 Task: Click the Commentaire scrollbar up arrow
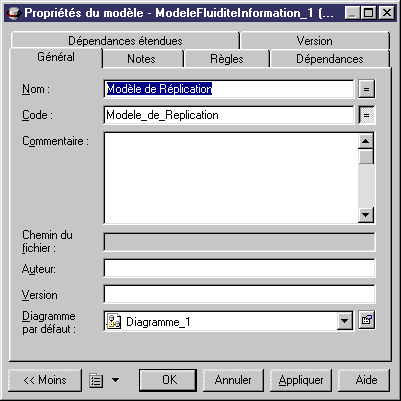(x=366, y=141)
